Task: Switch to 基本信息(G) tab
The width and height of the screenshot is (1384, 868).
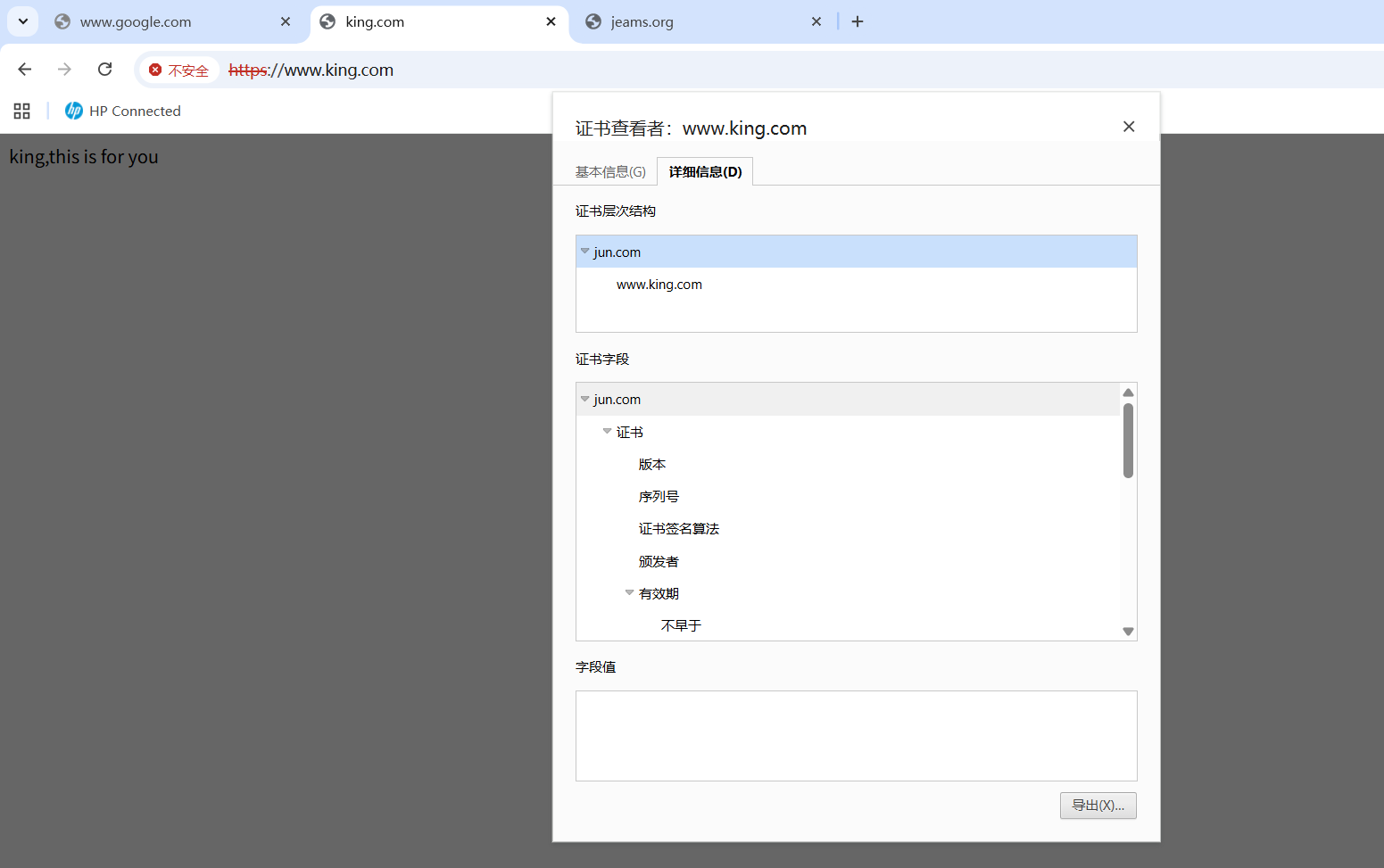Action: coord(610,171)
